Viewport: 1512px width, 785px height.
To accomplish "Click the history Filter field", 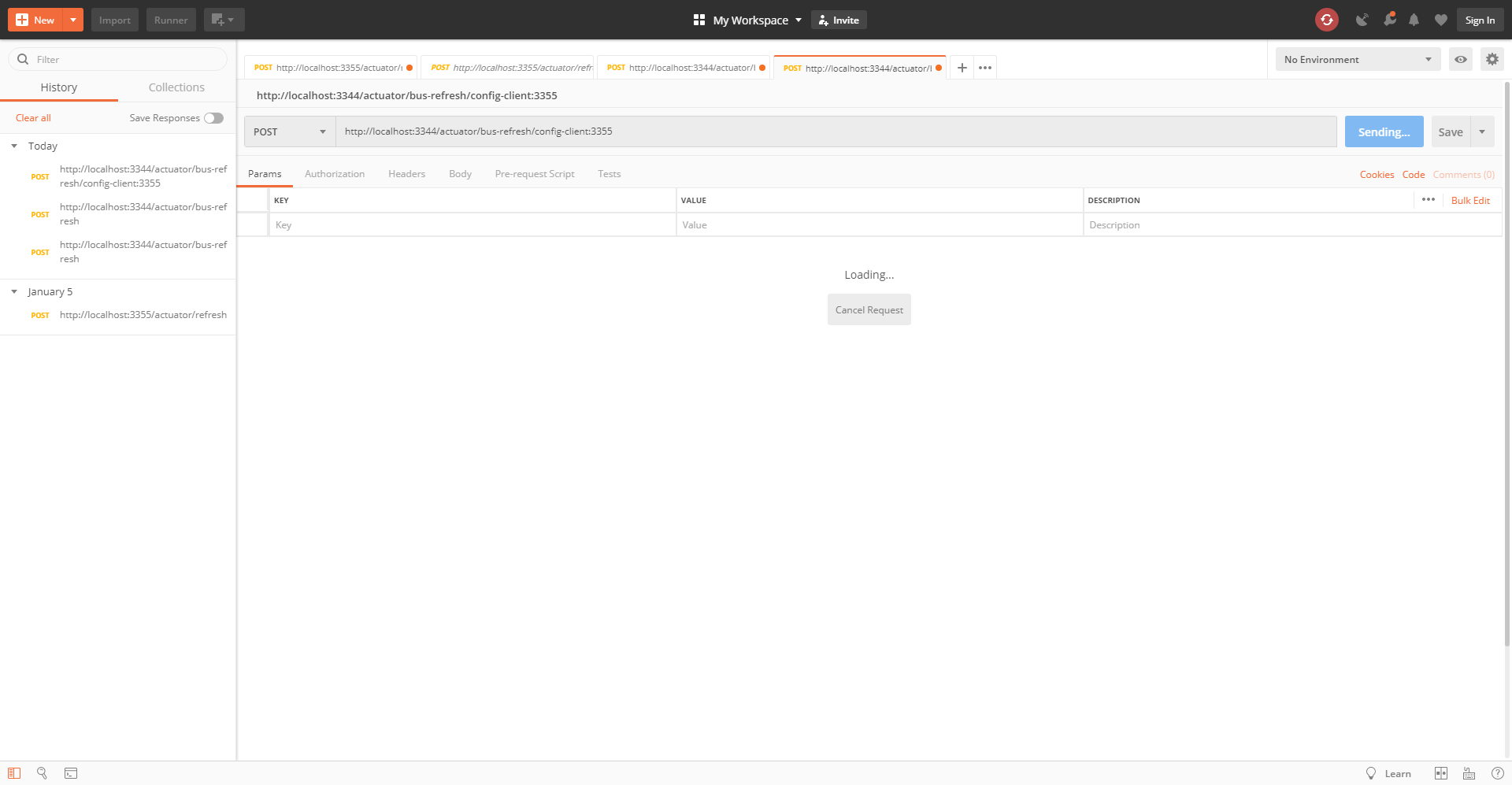I will 118,59.
